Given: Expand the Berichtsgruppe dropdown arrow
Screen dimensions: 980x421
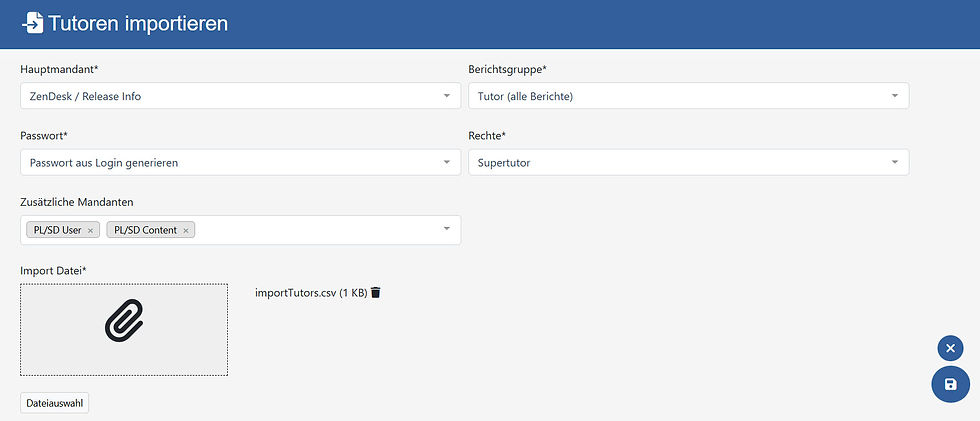Looking at the screenshot, I should pyautogui.click(x=894, y=96).
